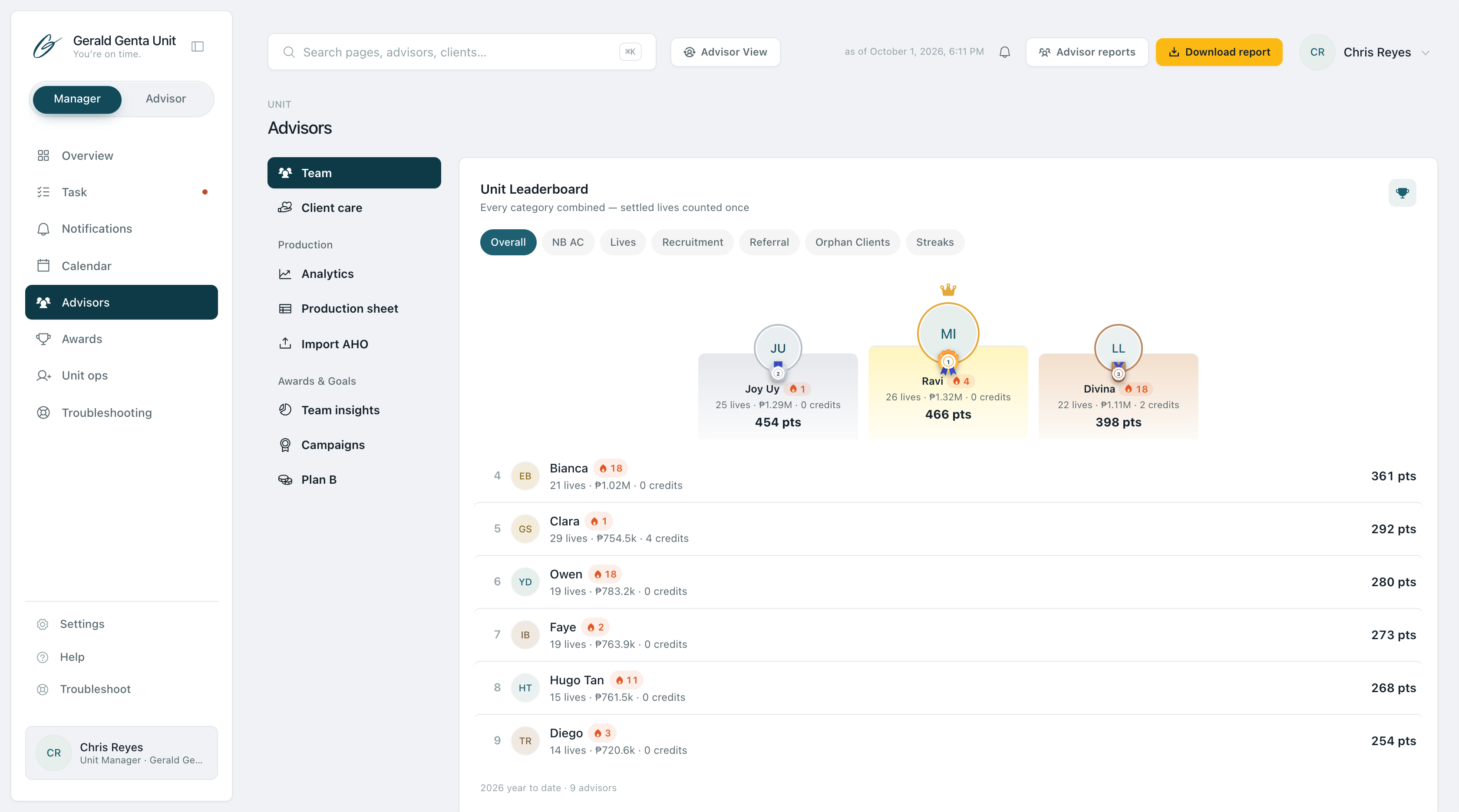This screenshot has height=812, width=1459.
Task: Expand Chris Reyes account dropdown chevron
Action: coord(1426,53)
